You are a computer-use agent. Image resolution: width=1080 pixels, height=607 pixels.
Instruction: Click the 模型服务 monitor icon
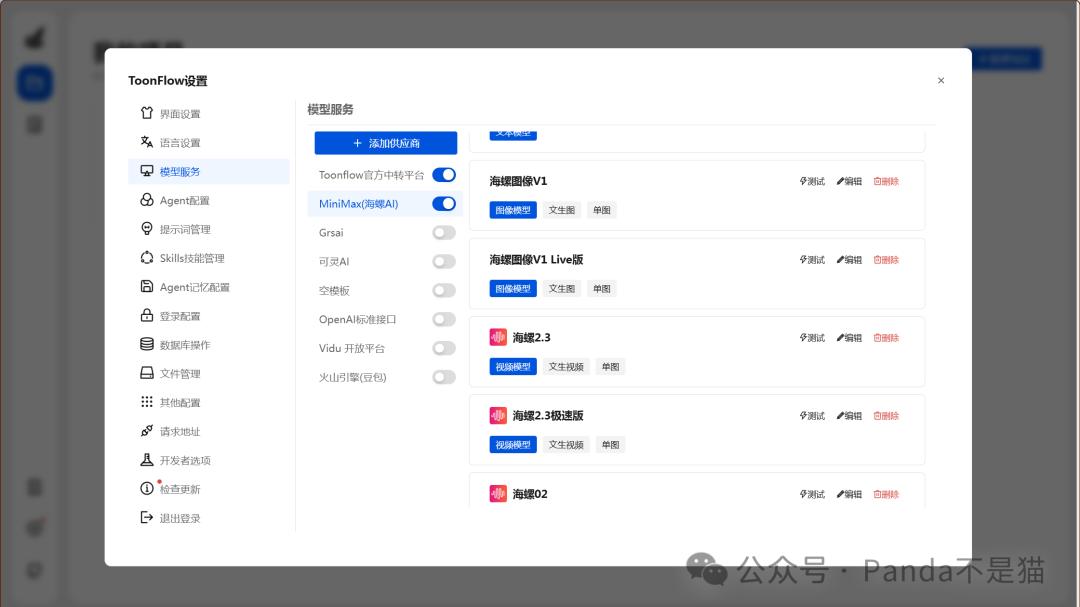click(147, 171)
